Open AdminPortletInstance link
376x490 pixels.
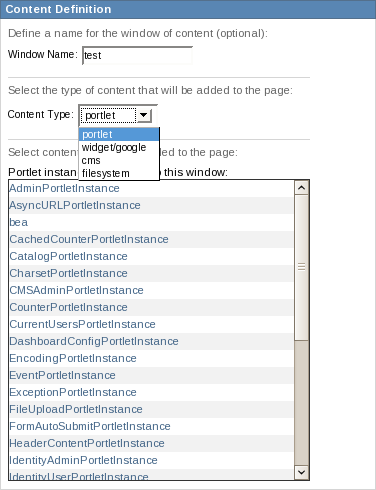(x=64, y=188)
